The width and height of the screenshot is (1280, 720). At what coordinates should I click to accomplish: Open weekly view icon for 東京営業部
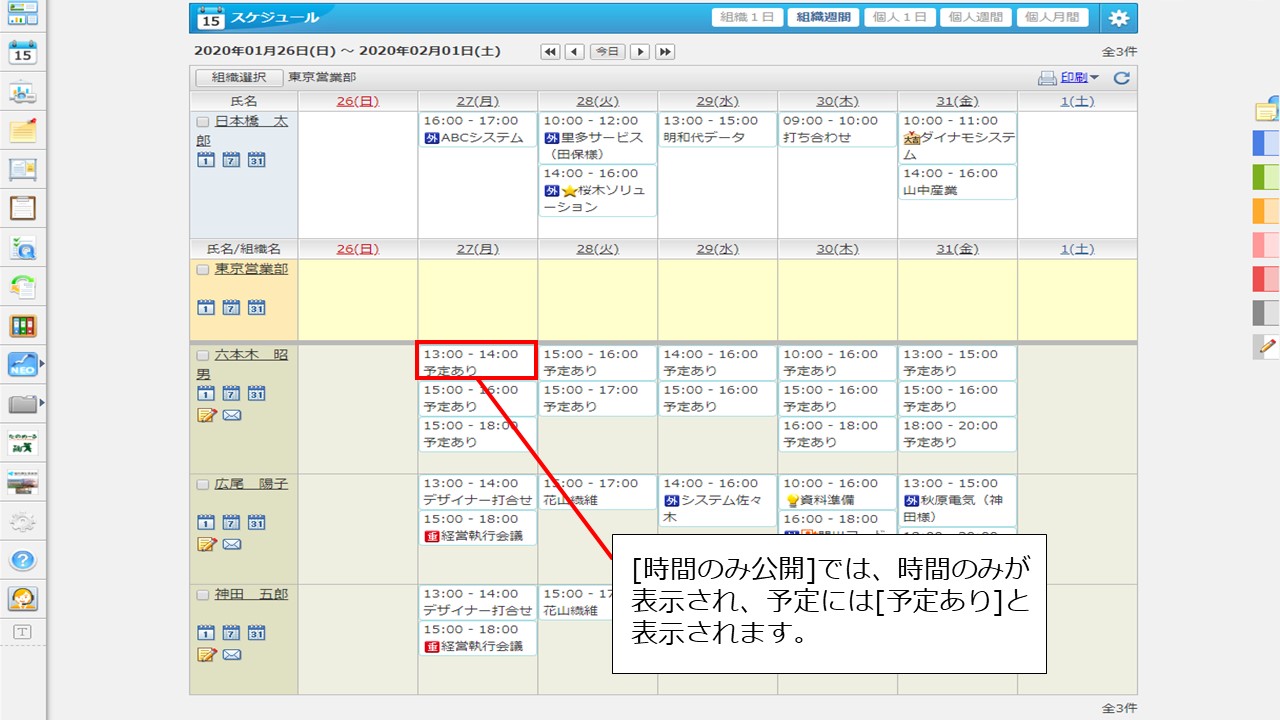coord(231,307)
